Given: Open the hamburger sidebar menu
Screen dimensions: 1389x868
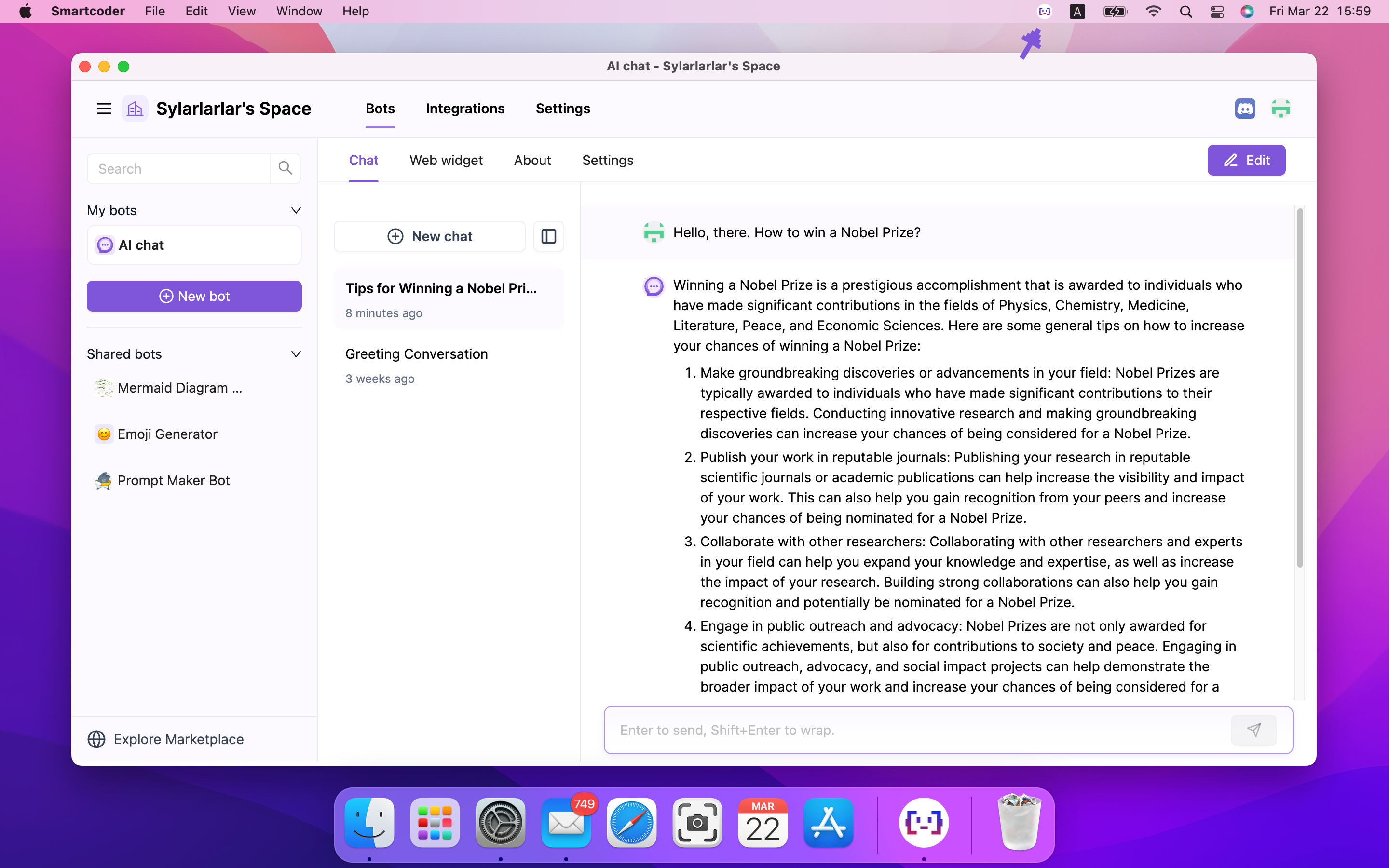Looking at the screenshot, I should [x=104, y=108].
